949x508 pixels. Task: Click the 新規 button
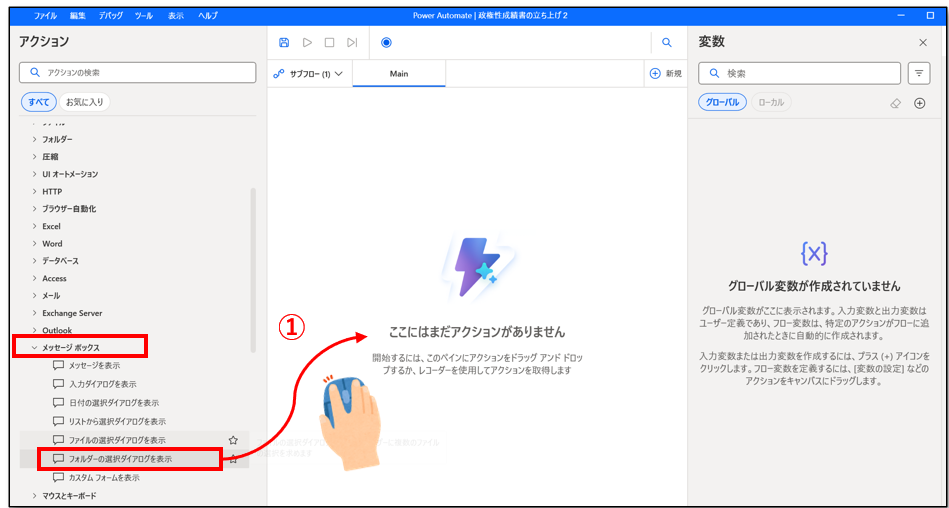click(x=665, y=74)
